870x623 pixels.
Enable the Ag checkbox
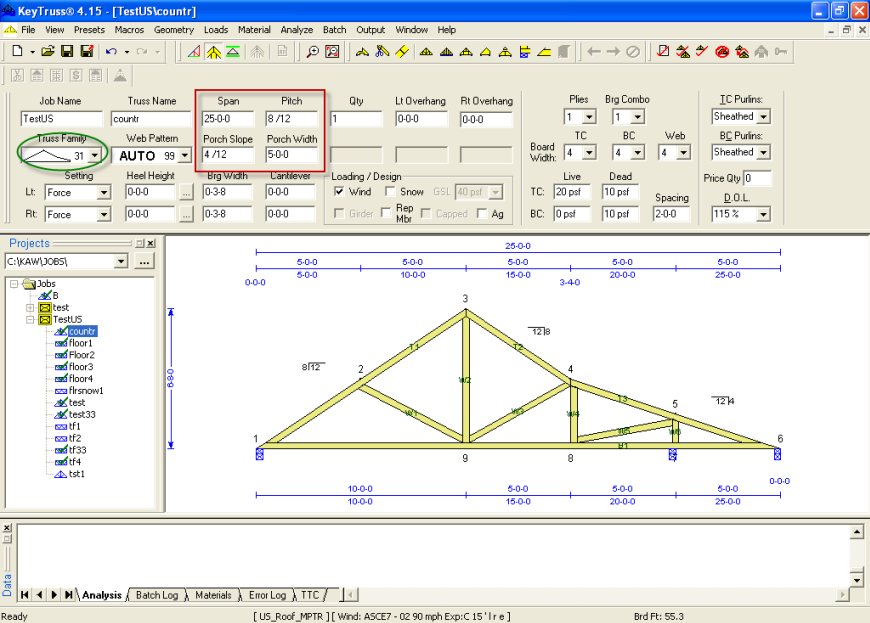click(x=482, y=214)
